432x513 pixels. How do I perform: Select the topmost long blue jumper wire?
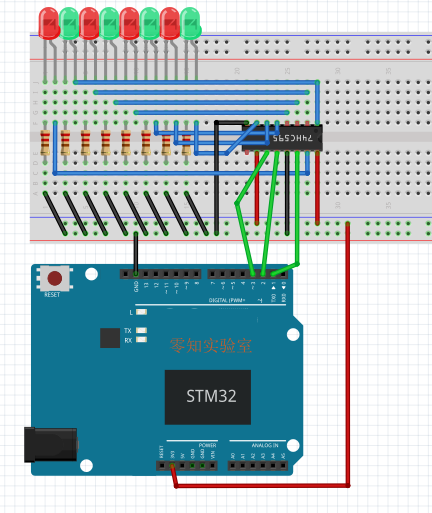(196, 82)
